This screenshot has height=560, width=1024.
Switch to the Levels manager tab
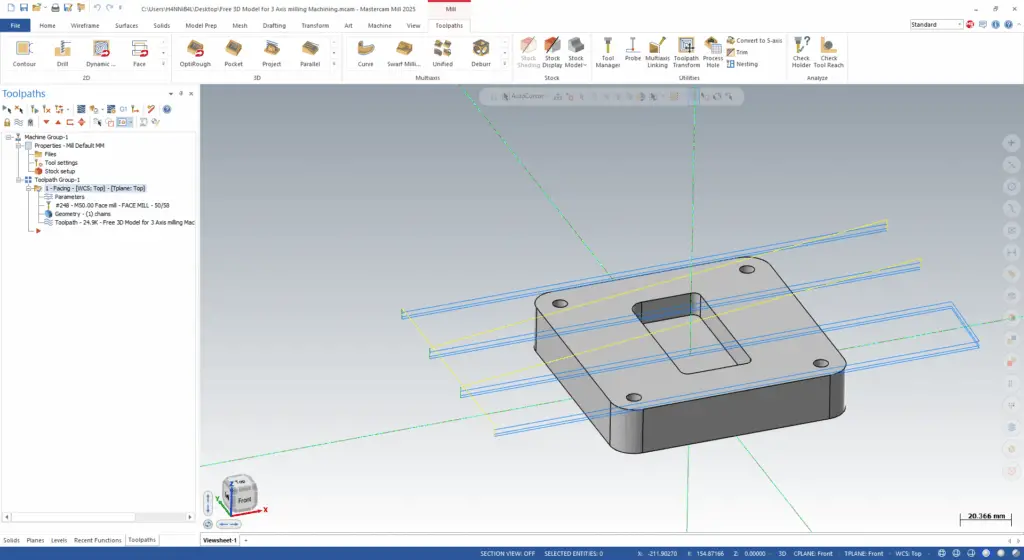pyautogui.click(x=59, y=540)
